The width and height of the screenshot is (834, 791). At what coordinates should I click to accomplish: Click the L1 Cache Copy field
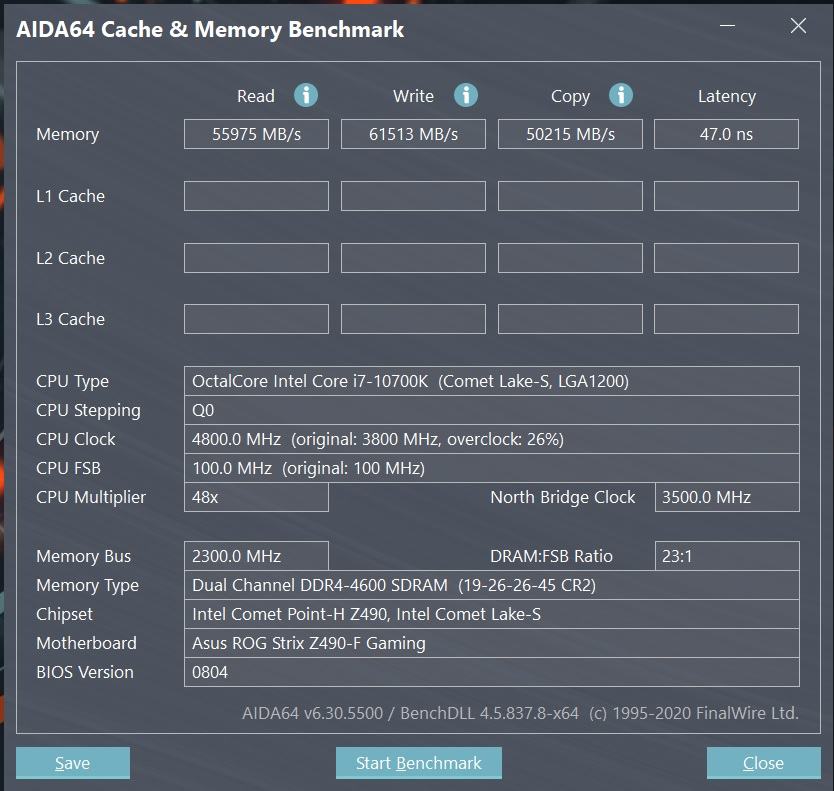(570, 196)
